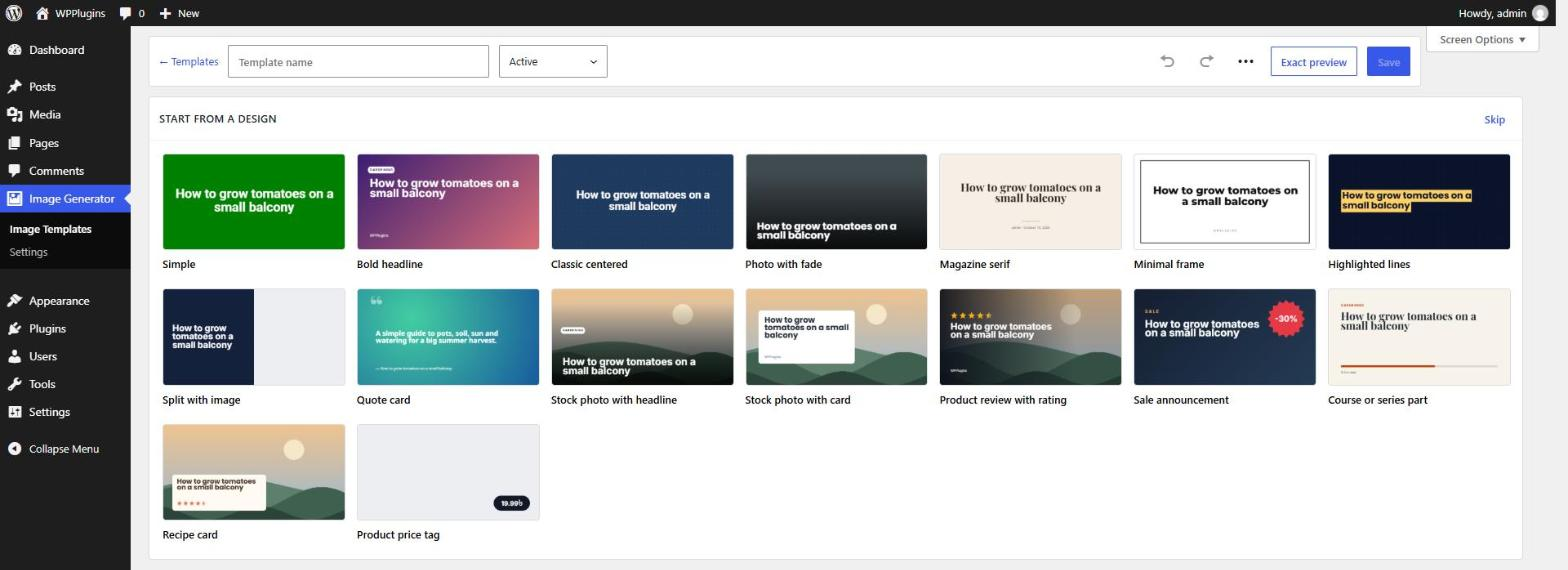Open the Active status dropdown

[553, 62]
